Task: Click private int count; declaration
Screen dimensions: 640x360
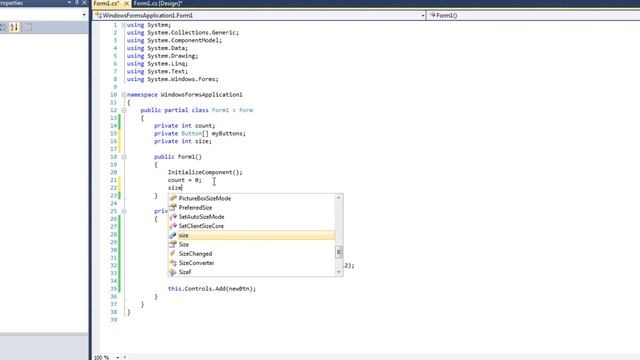Action: (x=184, y=126)
